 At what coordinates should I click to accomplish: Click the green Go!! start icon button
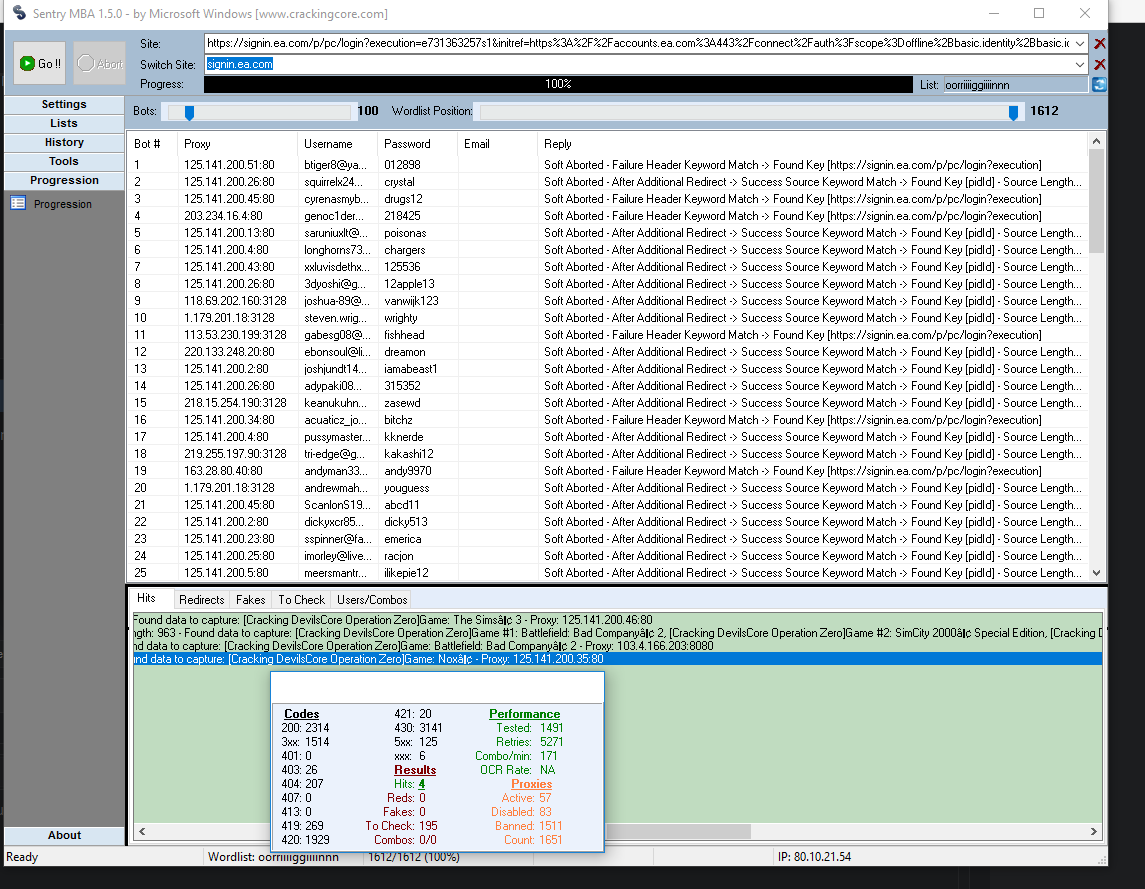39,64
